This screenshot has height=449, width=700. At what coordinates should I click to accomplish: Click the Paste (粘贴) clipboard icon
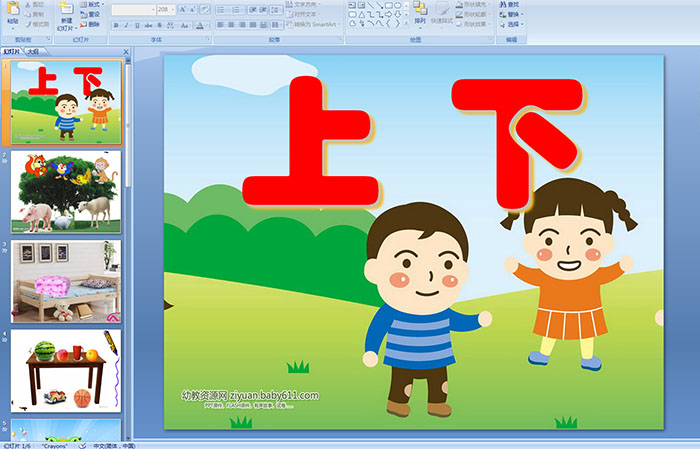13,10
